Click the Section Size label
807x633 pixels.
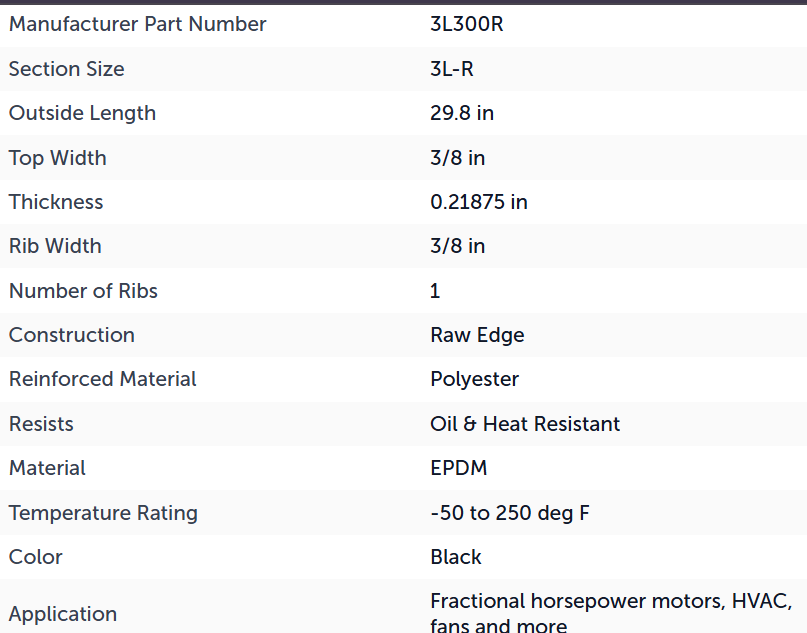[66, 69]
